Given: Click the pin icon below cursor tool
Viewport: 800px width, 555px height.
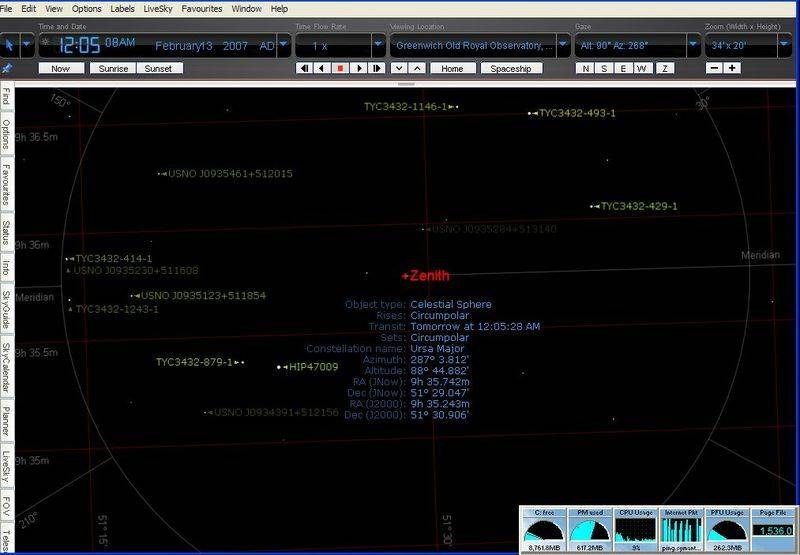Looking at the screenshot, I should click(8, 68).
